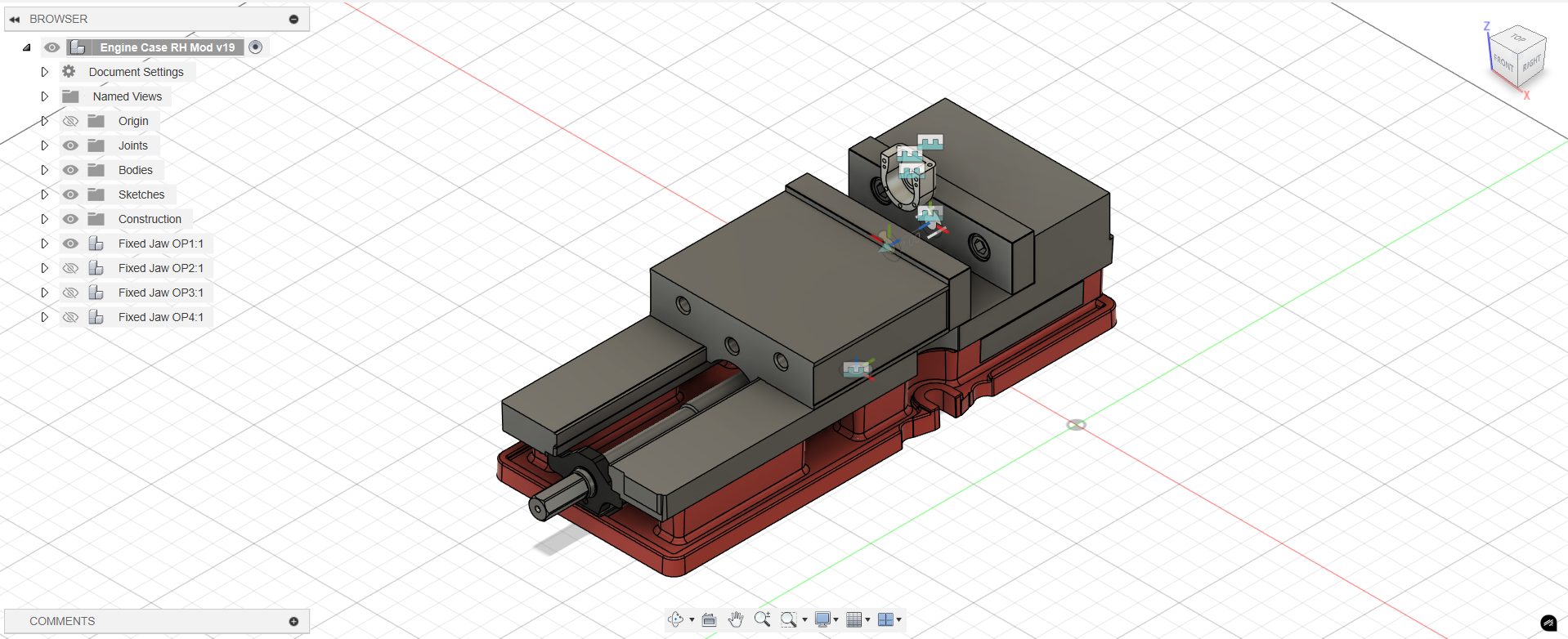Show the Fixed Jaw OP4:1 component

pos(71,317)
